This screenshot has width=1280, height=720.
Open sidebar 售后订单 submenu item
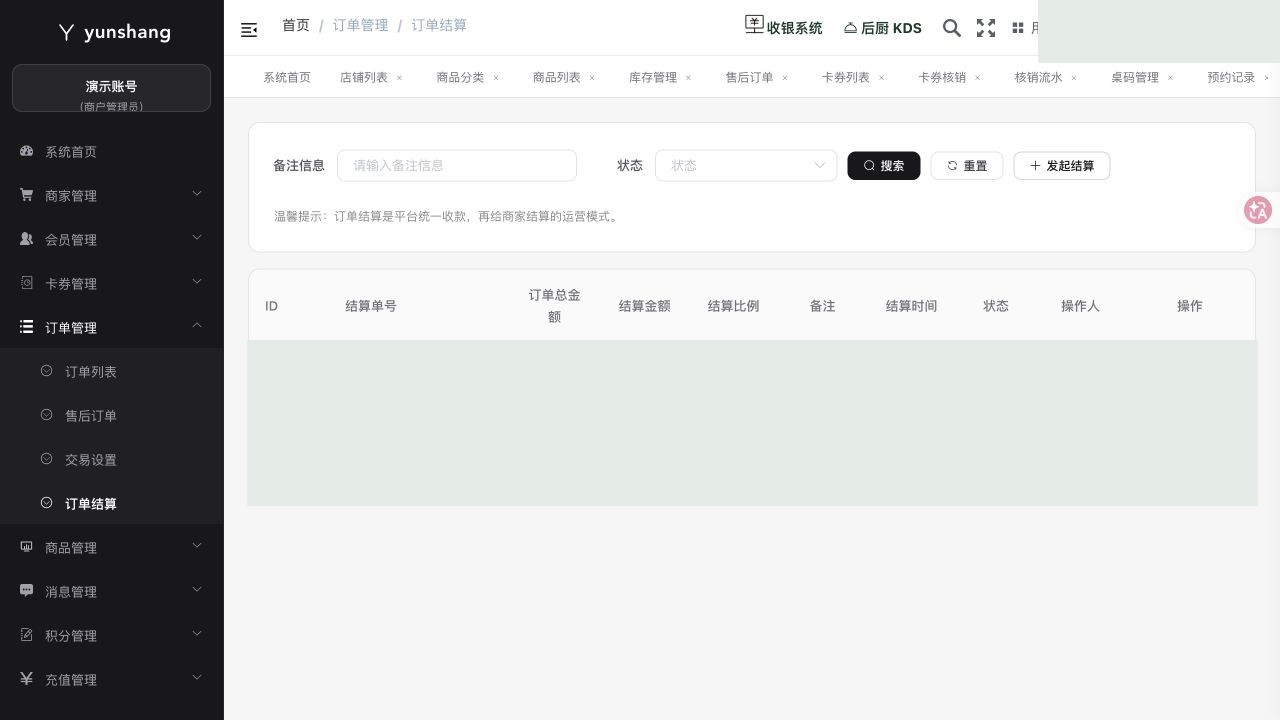112,416
